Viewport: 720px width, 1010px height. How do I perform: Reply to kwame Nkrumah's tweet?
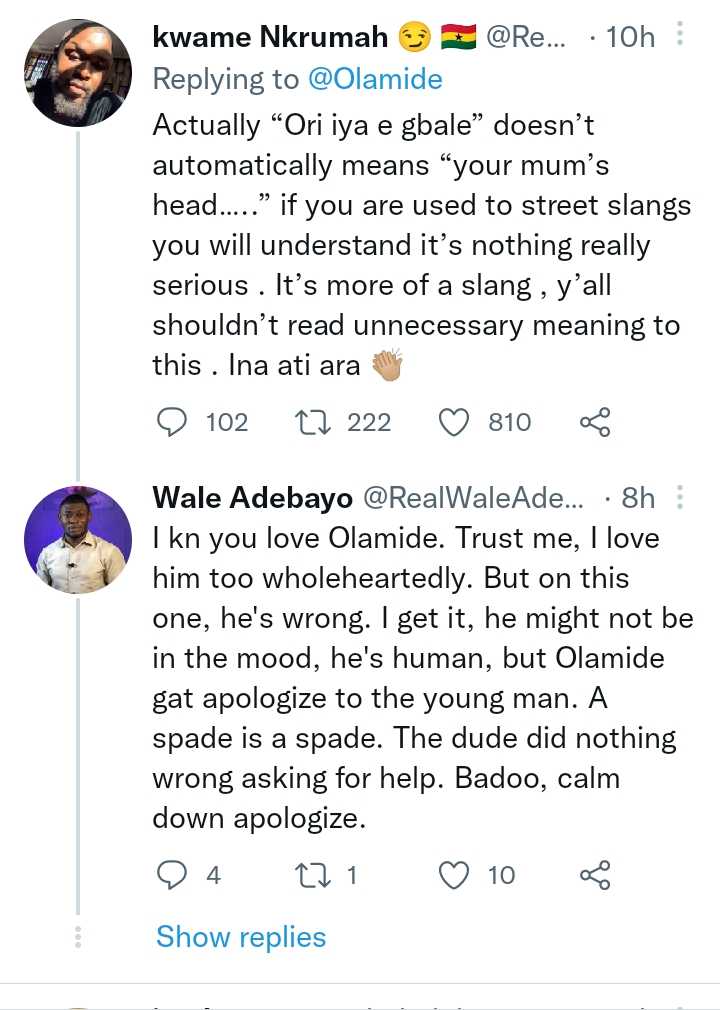173,423
